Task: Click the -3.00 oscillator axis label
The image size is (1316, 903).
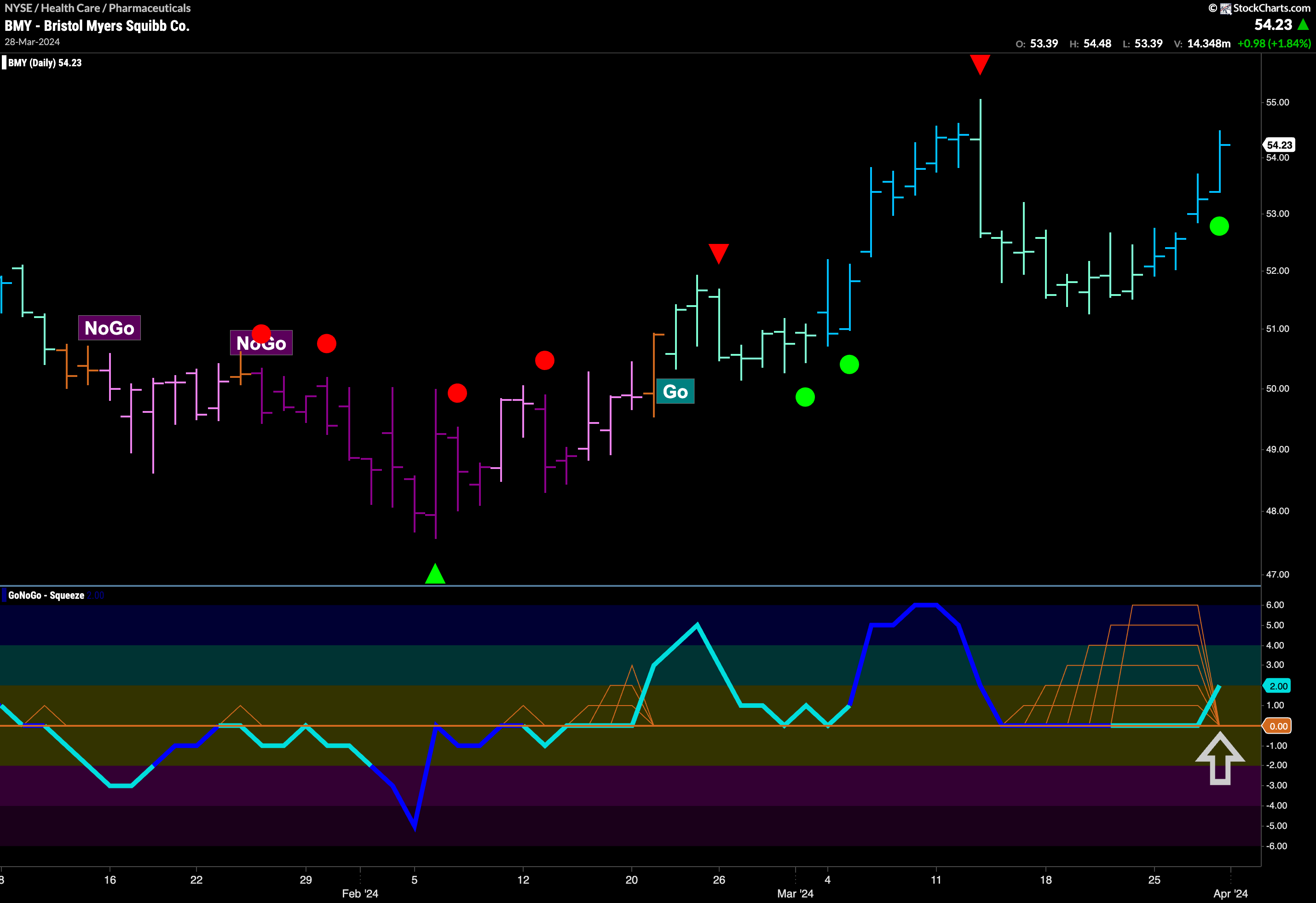Action: click(x=1276, y=785)
